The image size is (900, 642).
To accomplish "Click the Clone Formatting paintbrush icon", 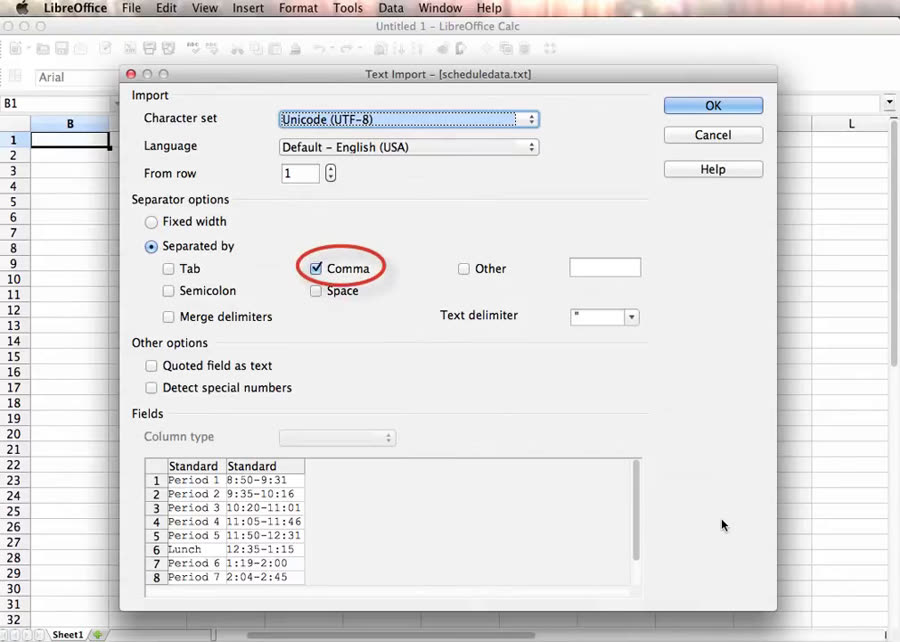I will coord(296,49).
